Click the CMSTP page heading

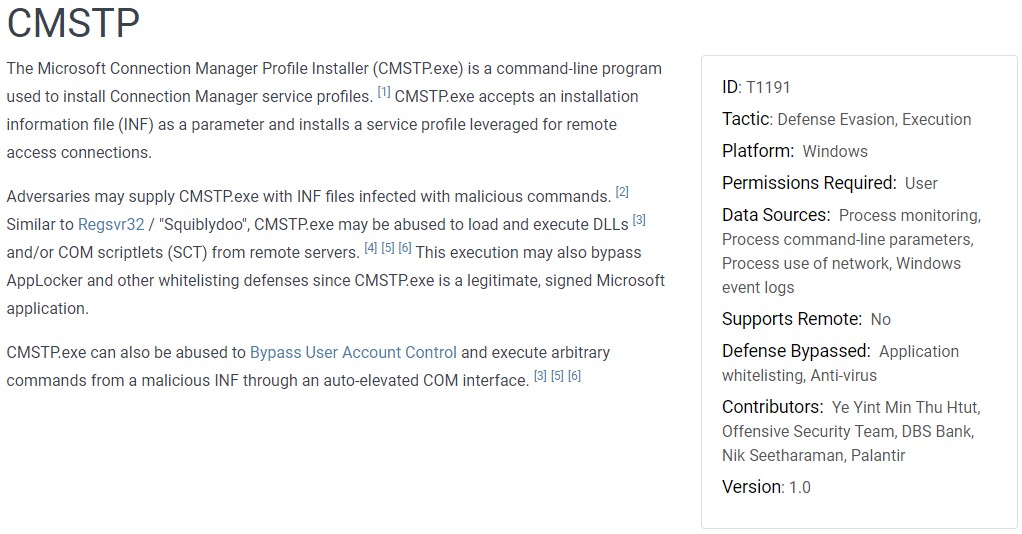click(x=73, y=23)
